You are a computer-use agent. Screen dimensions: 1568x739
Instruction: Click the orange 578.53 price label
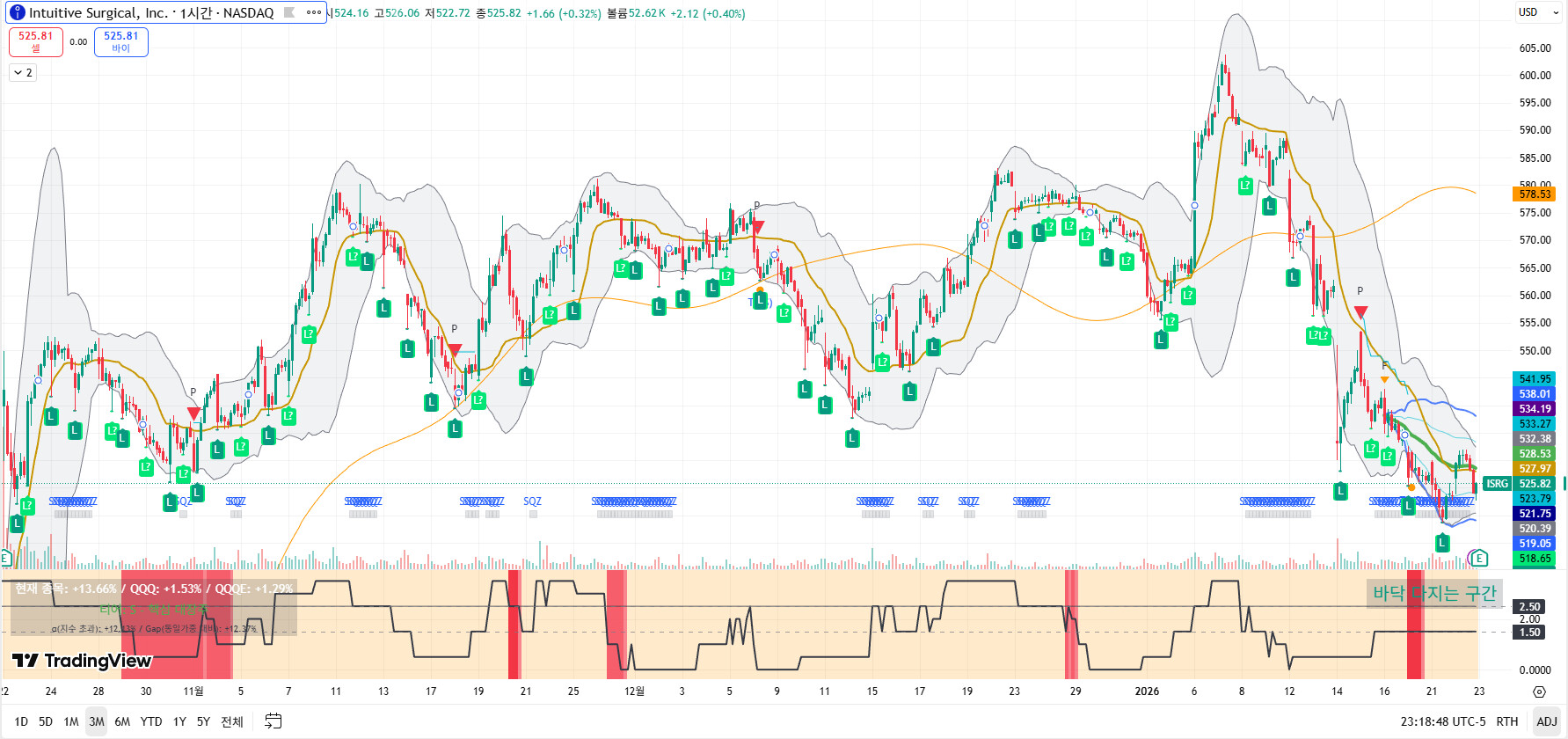(x=1535, y=194)
